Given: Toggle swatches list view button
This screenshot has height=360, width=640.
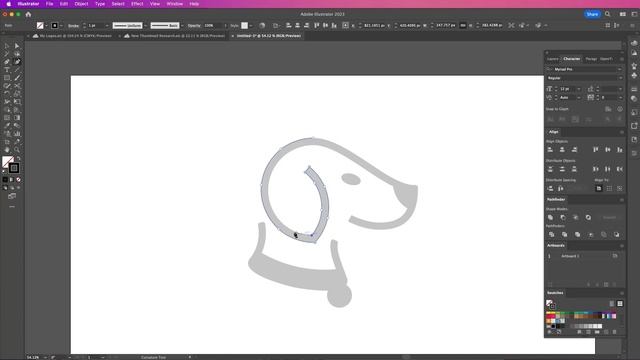Looking at the screenshot, I should pos(611,304).
